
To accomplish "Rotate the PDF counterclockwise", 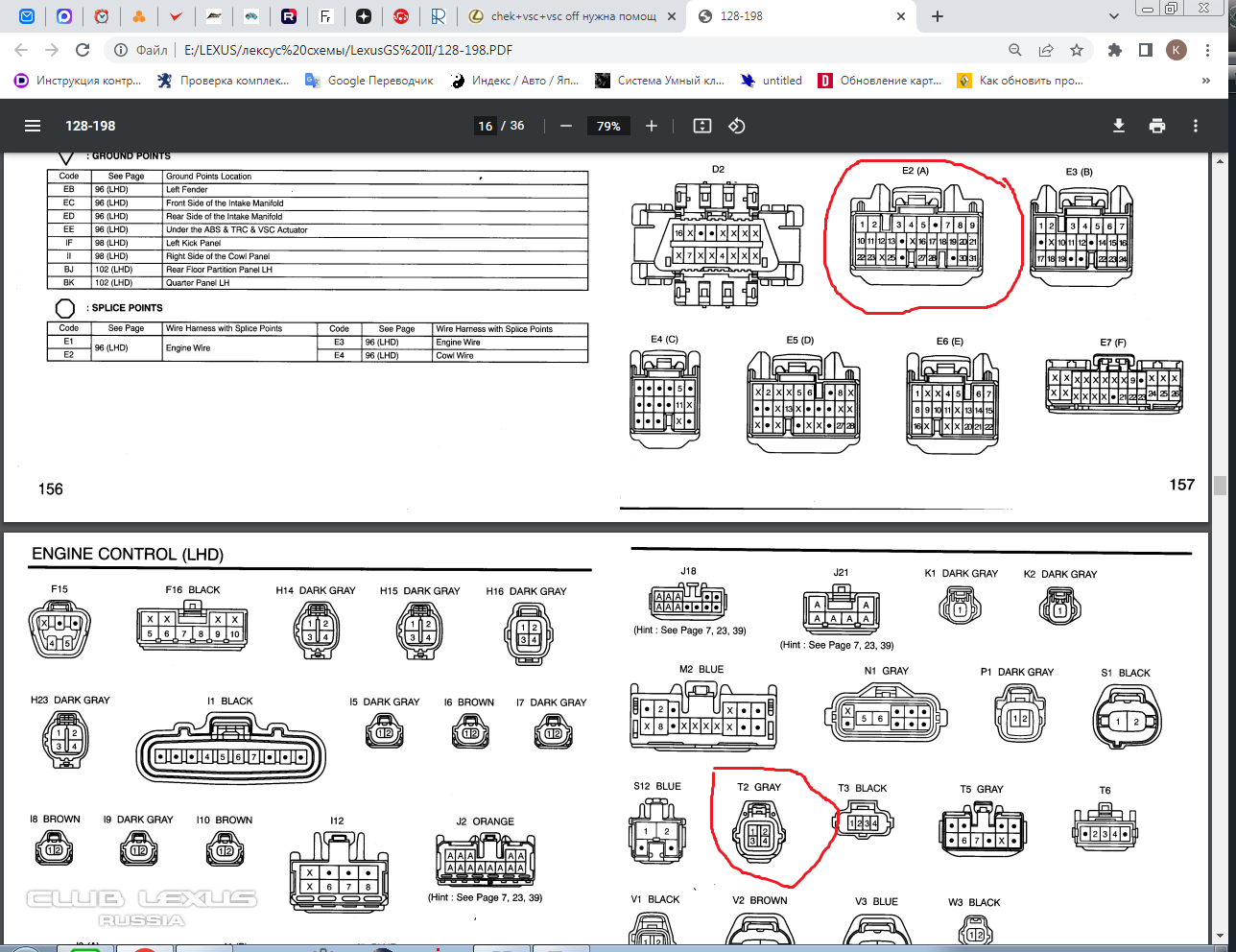I will point(737,126).
